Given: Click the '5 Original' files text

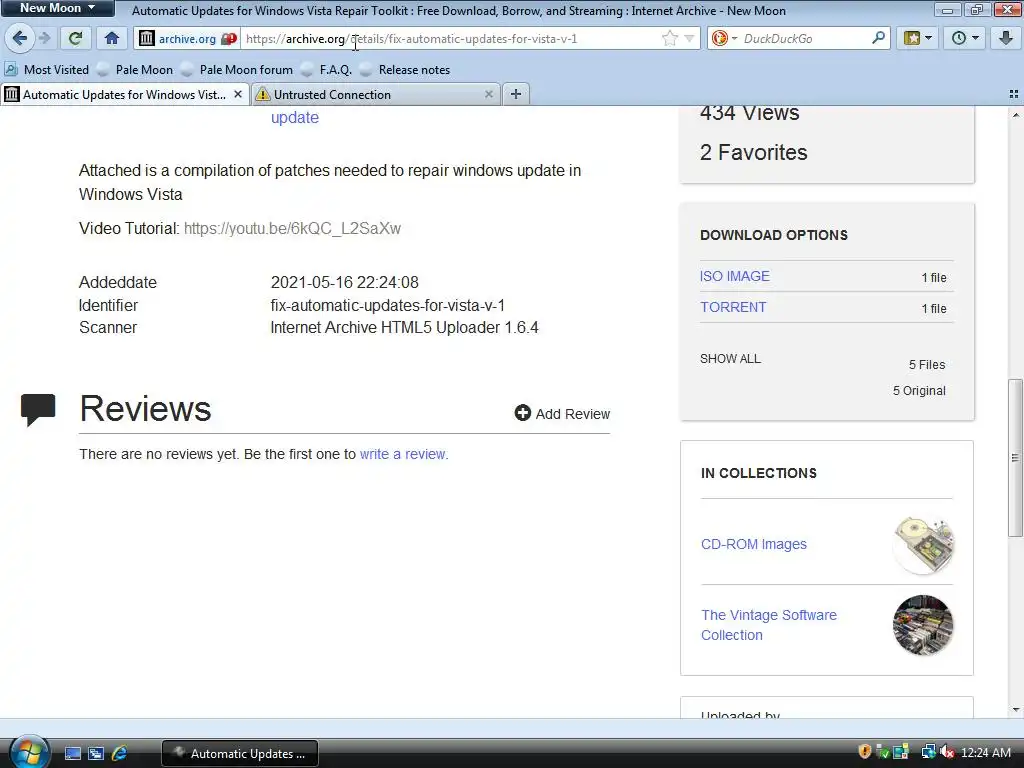Looking at the screenshot, I should pos(919,391).
